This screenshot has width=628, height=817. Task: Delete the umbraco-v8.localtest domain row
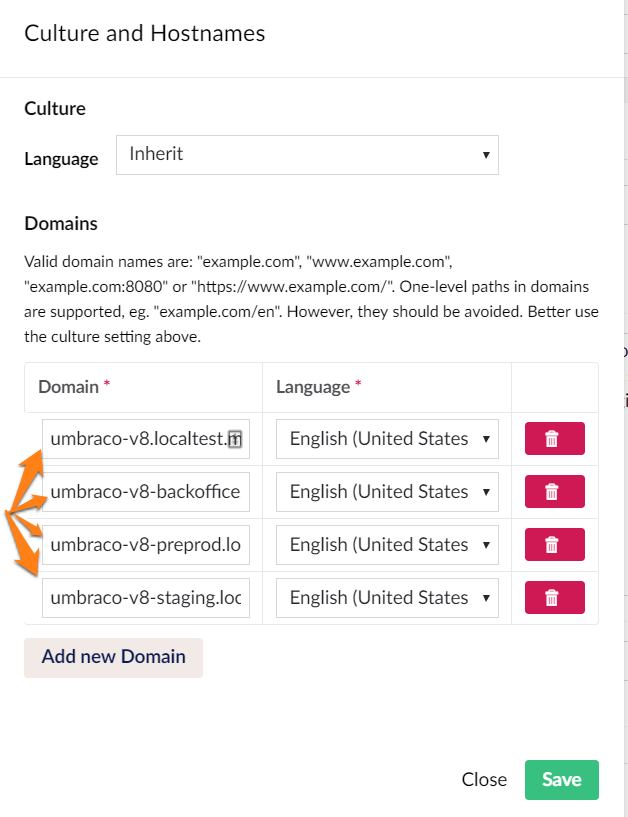click(554, 439)
